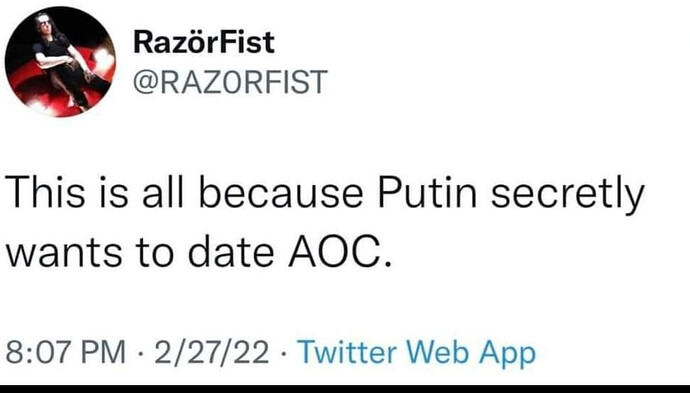Click the word wants in the tweet

(x=64, y=254)
